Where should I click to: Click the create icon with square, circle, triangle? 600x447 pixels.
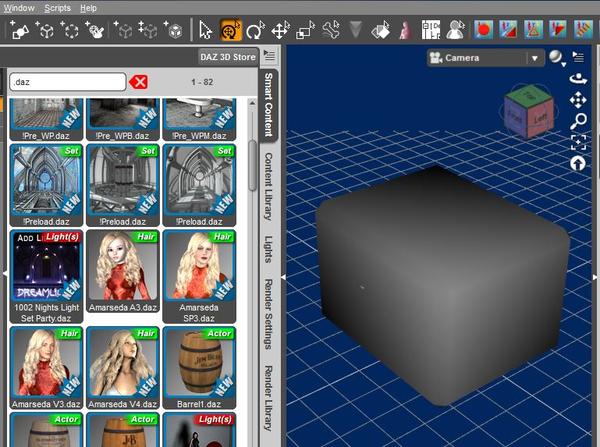click(19, 30)
